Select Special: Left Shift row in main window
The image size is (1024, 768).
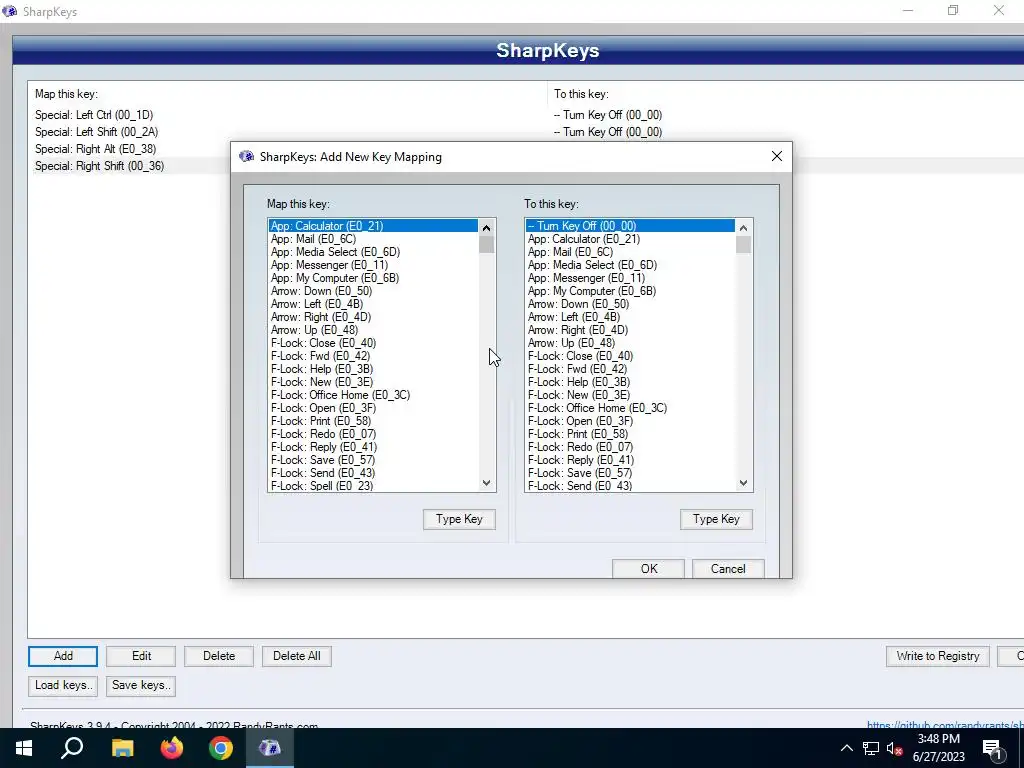pos(526,132)
